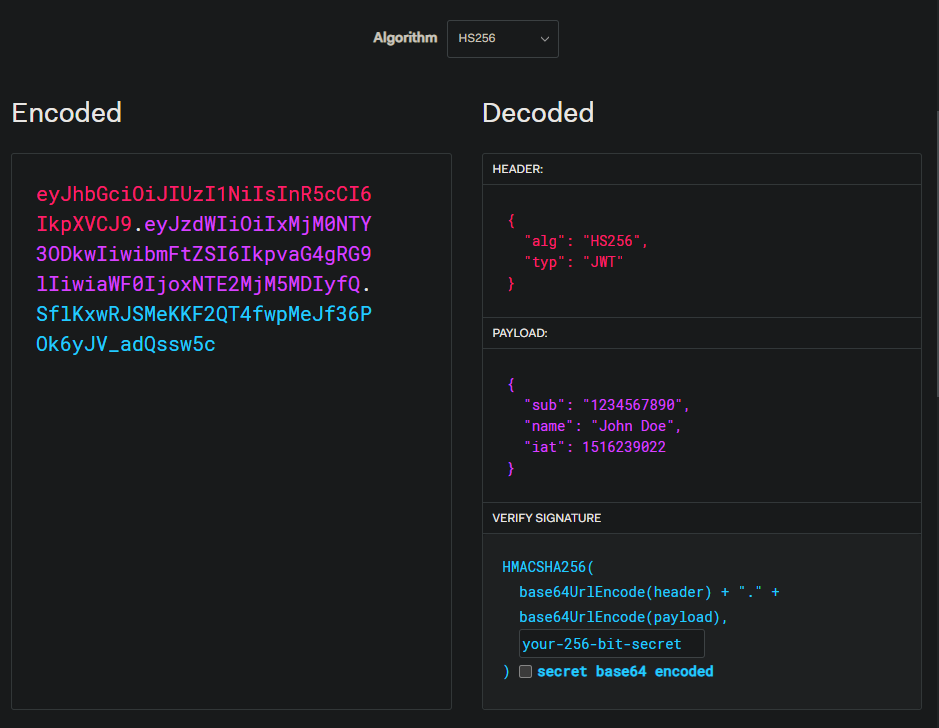Click the "sub": "1234567890" line in the payload
The height and width of the screenshot is (728, 939).
607,405
